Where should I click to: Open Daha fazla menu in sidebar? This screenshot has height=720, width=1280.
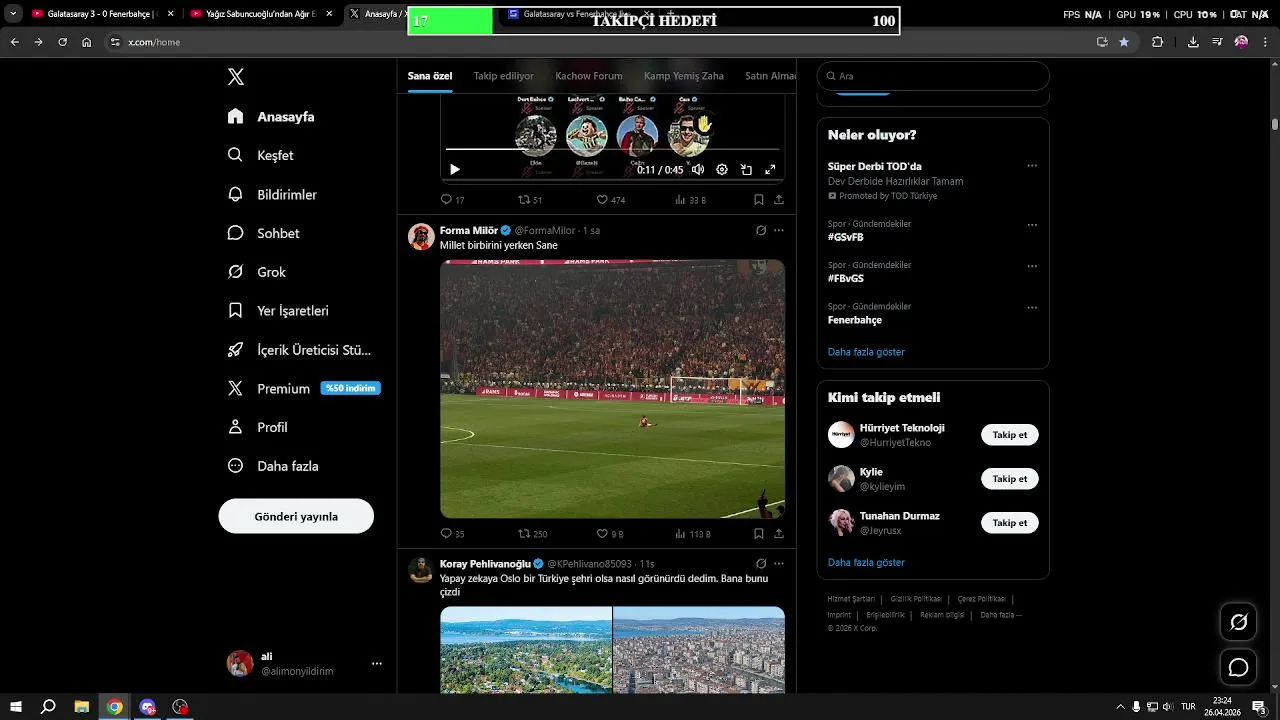point(273,466)
